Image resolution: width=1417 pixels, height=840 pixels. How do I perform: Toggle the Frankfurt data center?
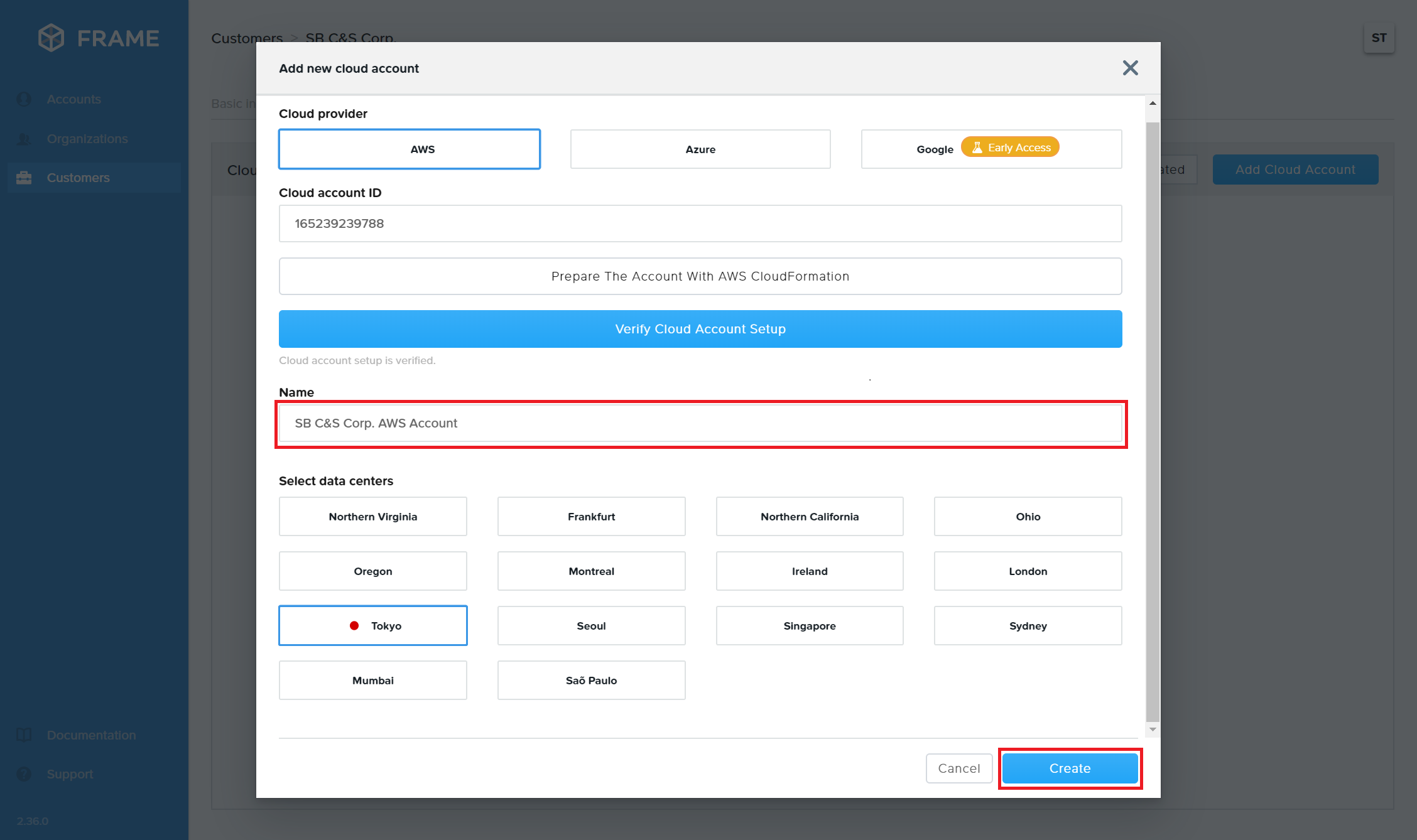pos(591,517)
